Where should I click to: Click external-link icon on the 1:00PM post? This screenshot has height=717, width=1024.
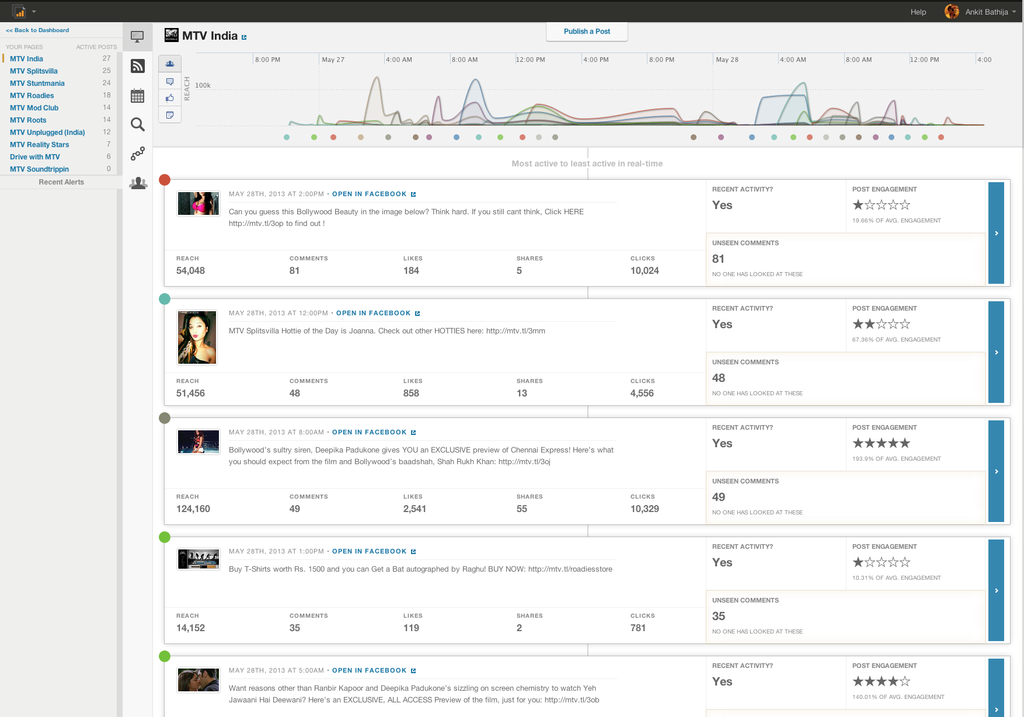[x=413, y=552]
